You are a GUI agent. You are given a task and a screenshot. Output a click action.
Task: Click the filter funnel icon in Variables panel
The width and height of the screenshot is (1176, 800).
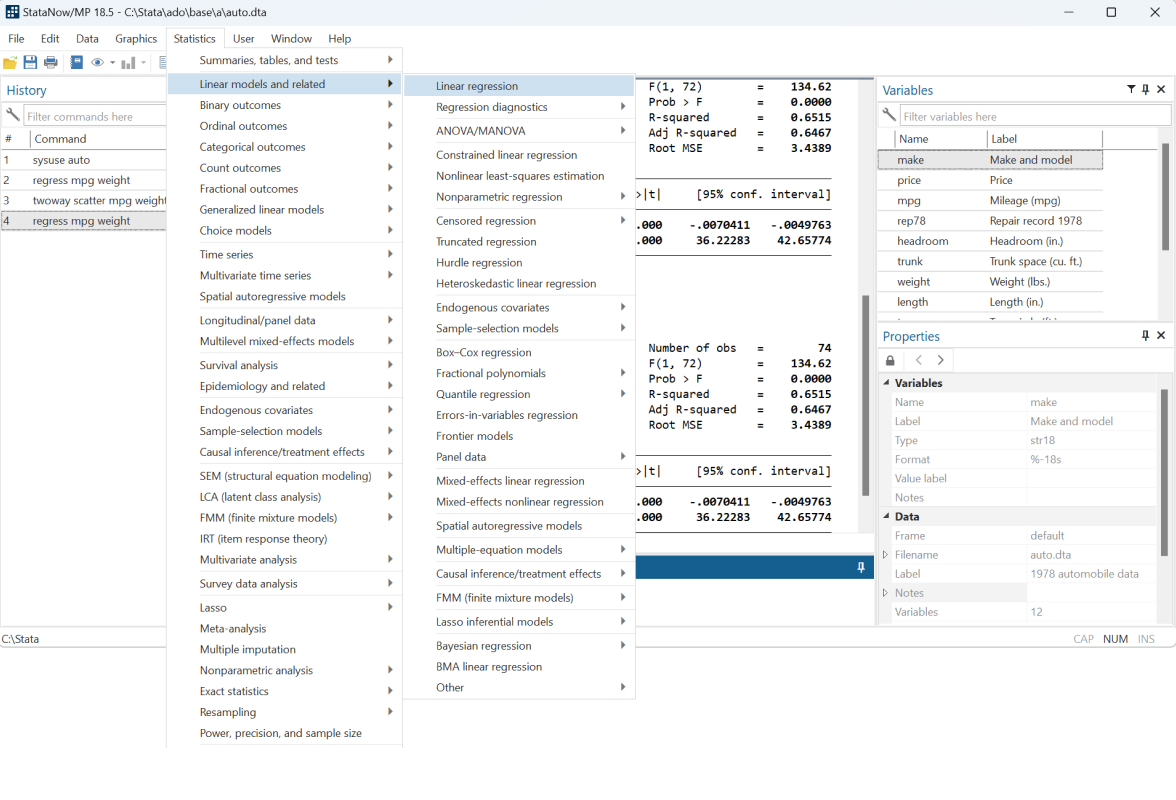(1131, 90)
